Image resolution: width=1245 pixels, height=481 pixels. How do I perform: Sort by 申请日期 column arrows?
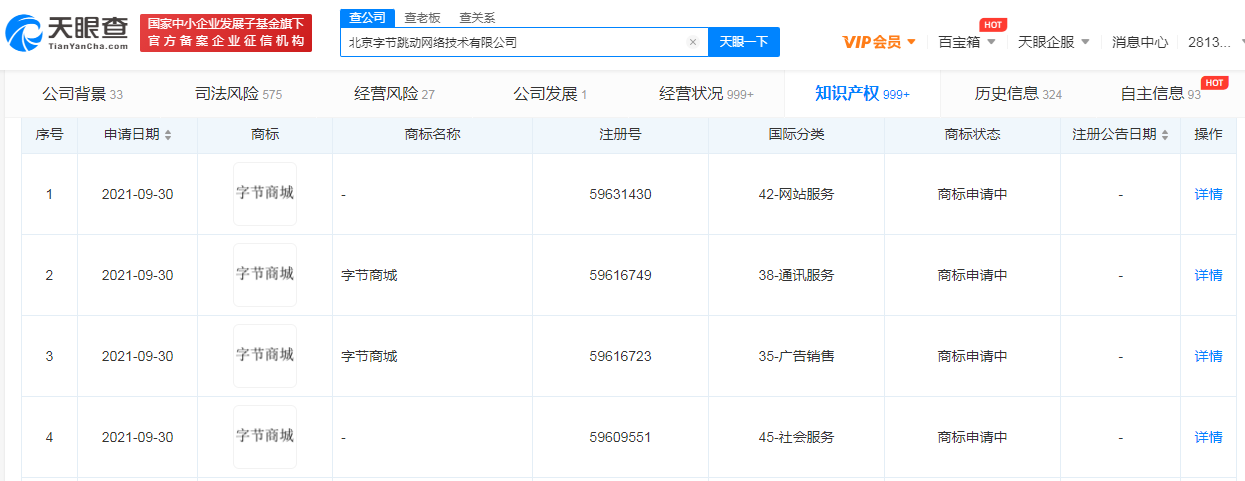click(x=168, y=135)
